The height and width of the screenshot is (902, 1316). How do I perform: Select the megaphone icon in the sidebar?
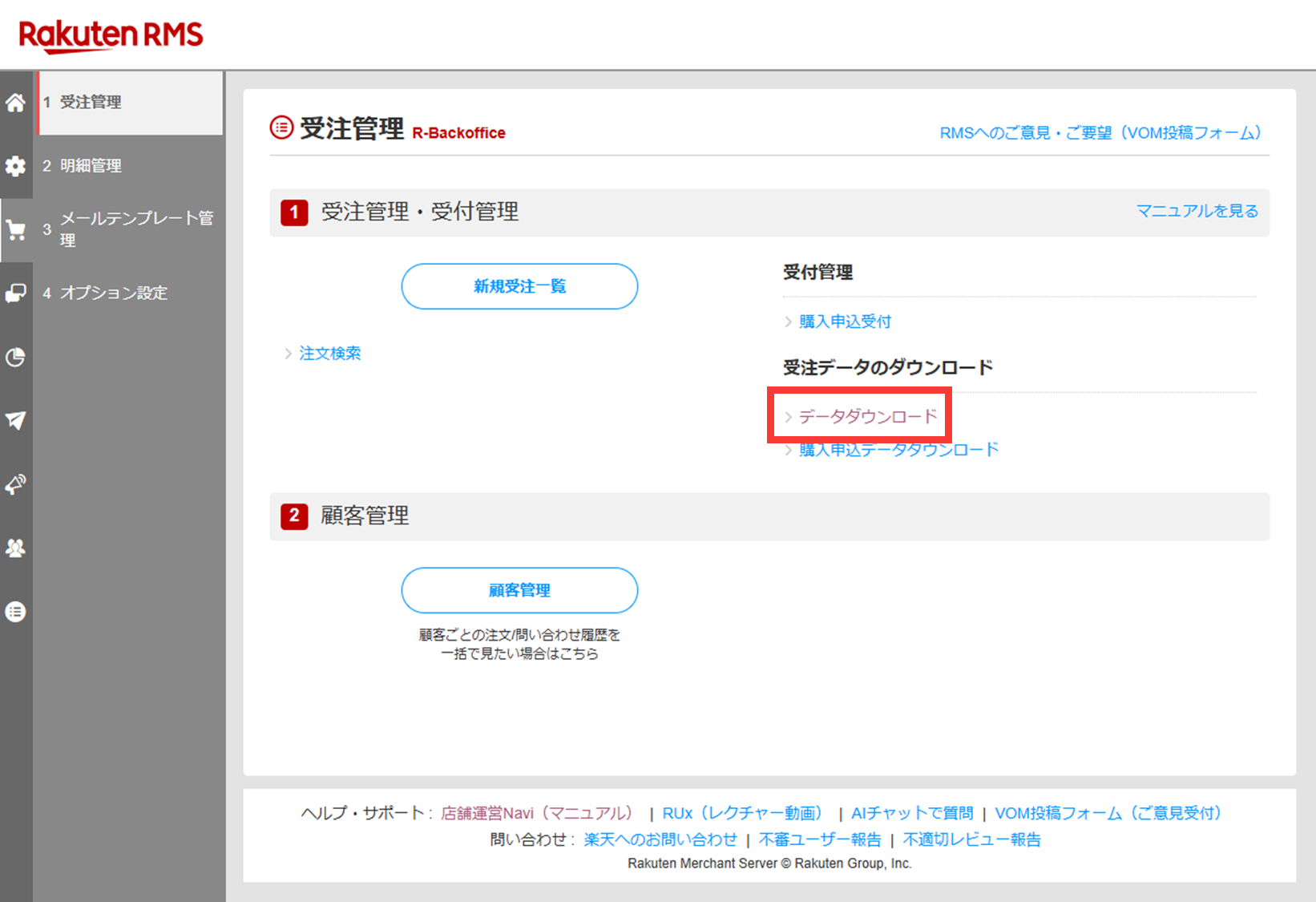tap(15, 484)
